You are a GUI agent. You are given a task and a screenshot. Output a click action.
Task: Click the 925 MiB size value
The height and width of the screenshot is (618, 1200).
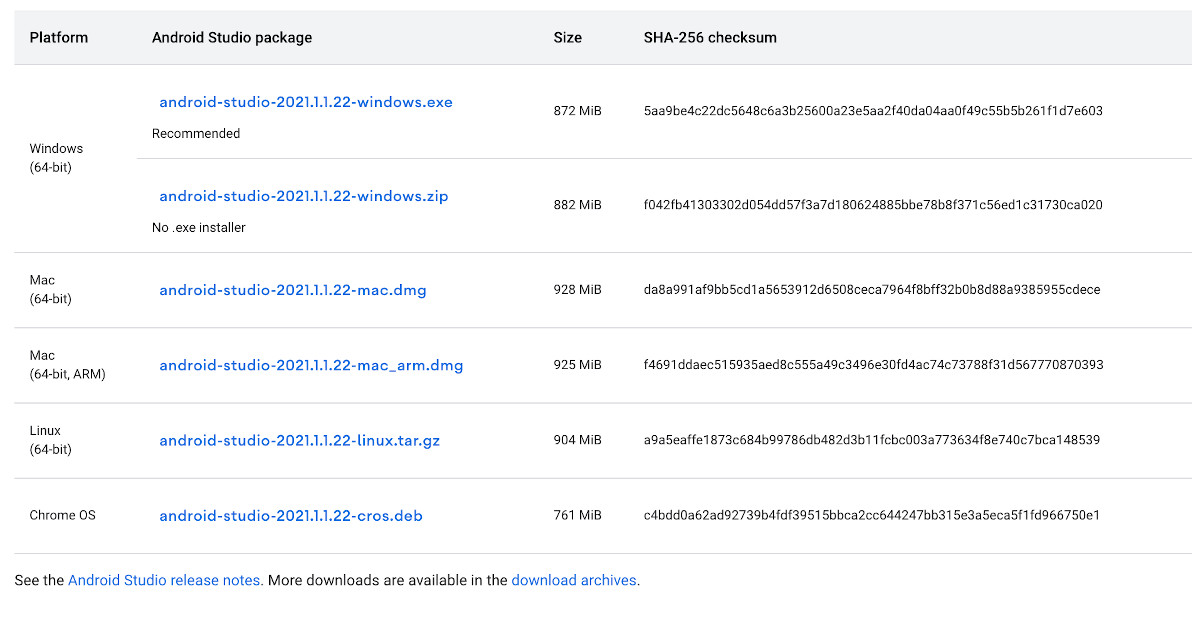tap(578, 365)
